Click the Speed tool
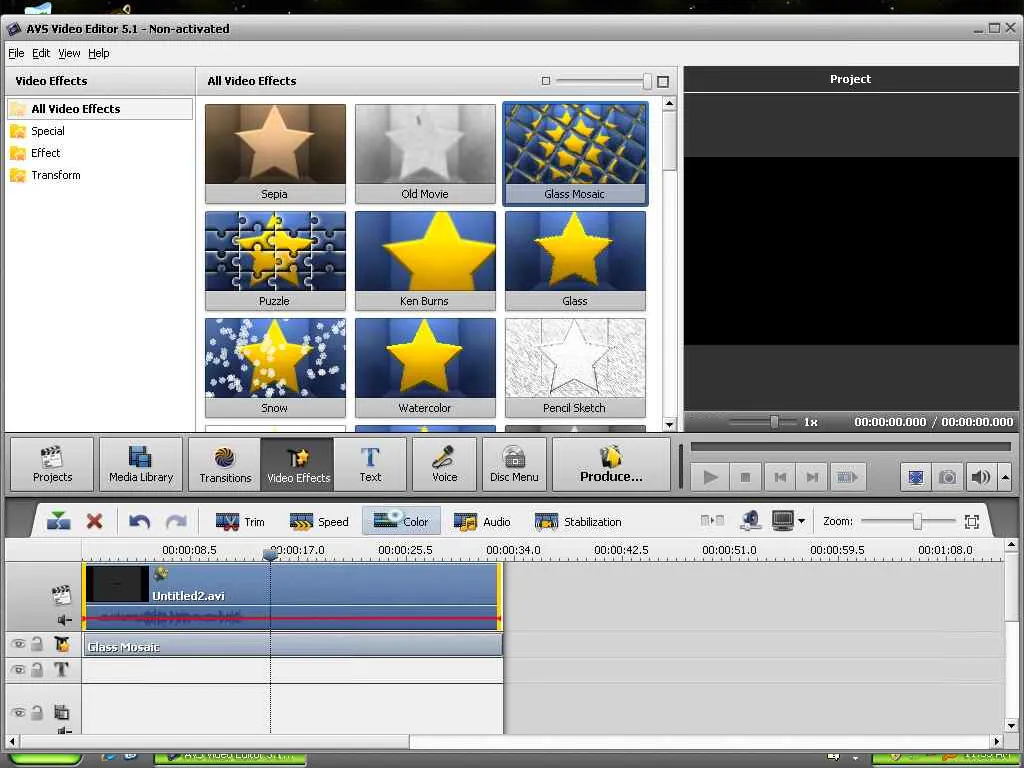The height and width of the screenshot is (768, 1024). click(x=319, y=521)
